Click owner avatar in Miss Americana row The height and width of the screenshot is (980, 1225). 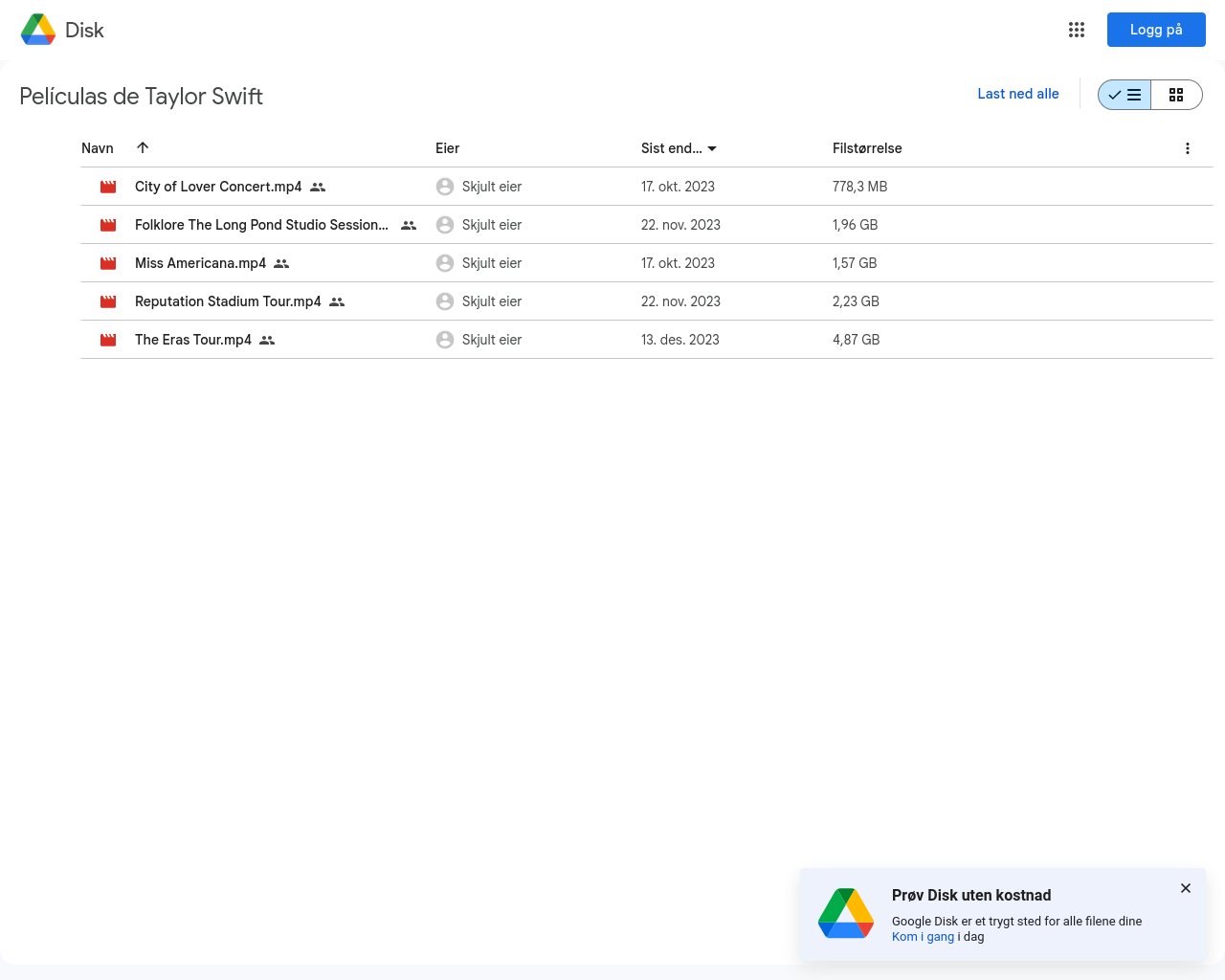click(x=445, y=263)
